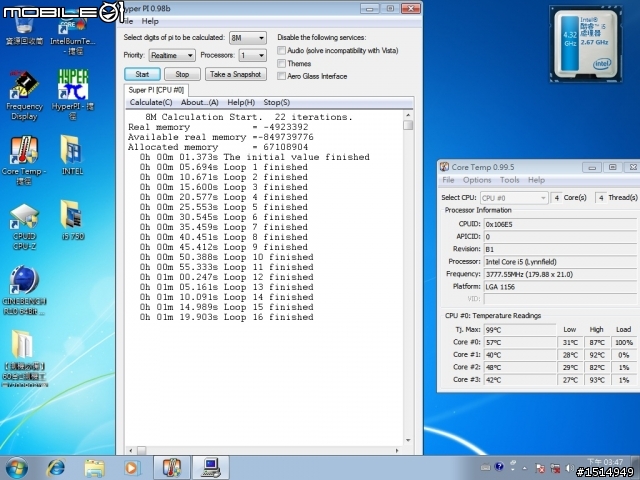Click the 'Allocated memory = 67108904' line

pos(218,147)
